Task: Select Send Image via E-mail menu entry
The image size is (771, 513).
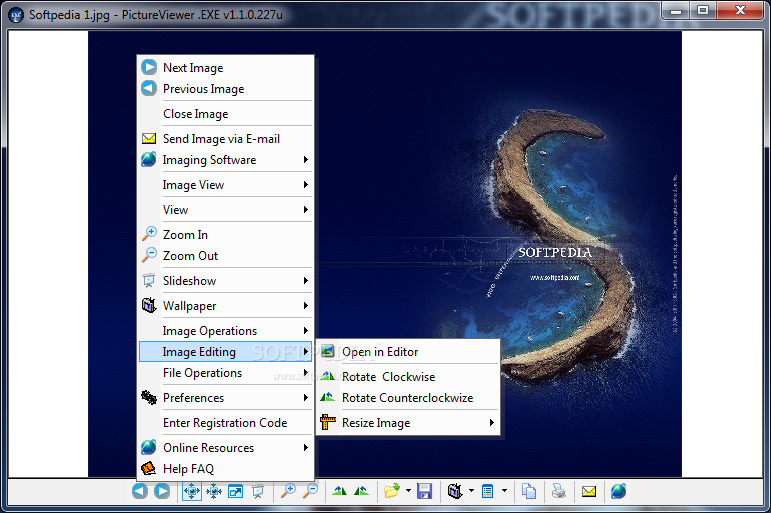Action: click(226, 139)
